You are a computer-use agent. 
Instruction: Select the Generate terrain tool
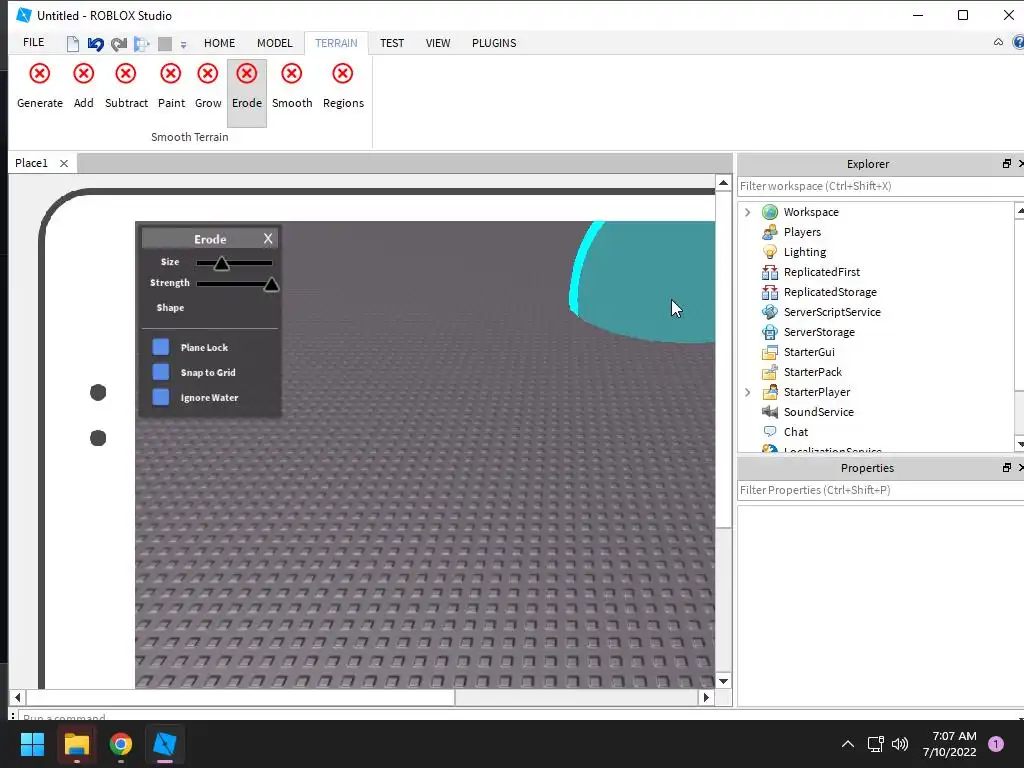click(x=40, y=86)
